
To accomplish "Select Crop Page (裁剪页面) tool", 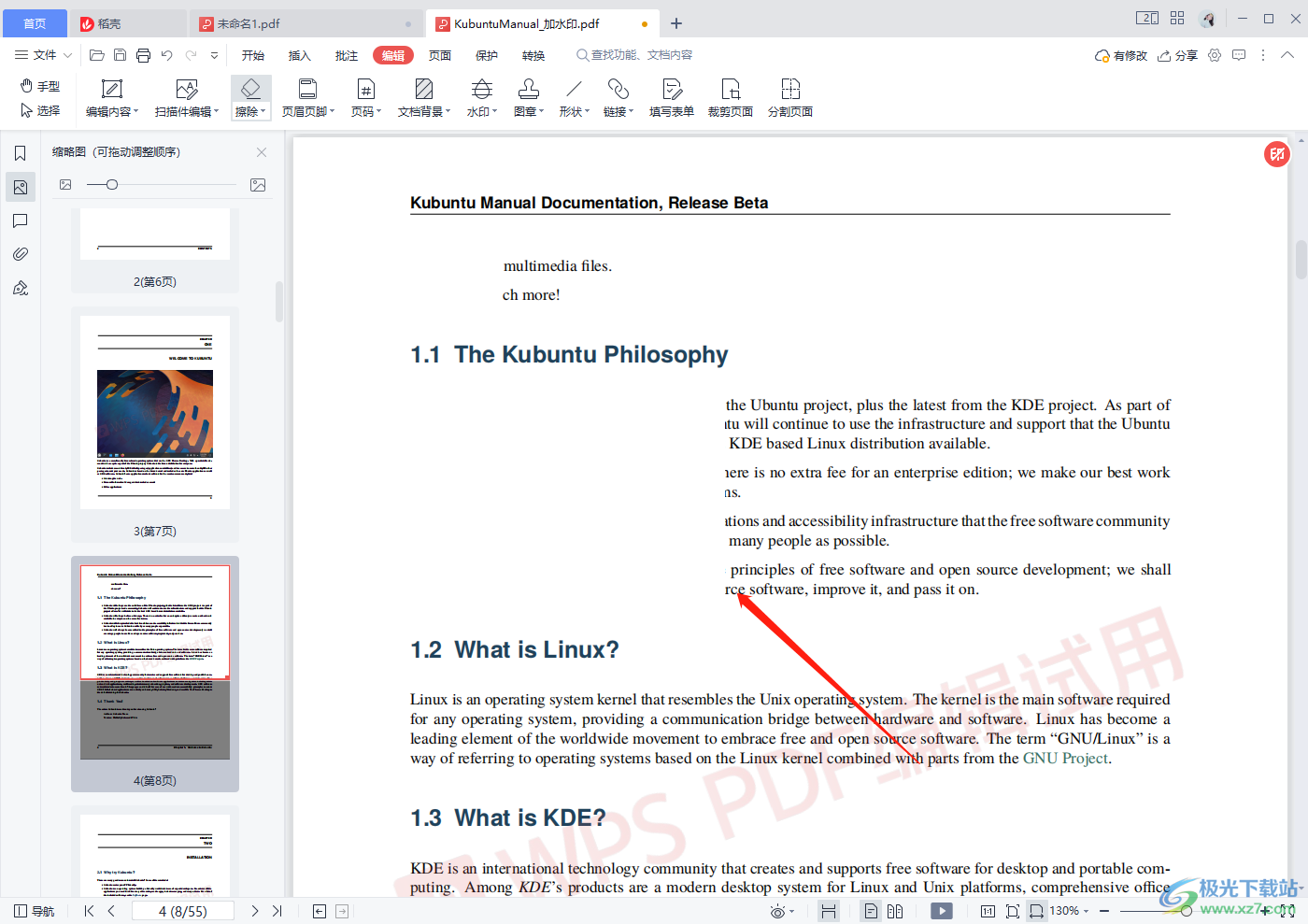I will pos(731,98).
